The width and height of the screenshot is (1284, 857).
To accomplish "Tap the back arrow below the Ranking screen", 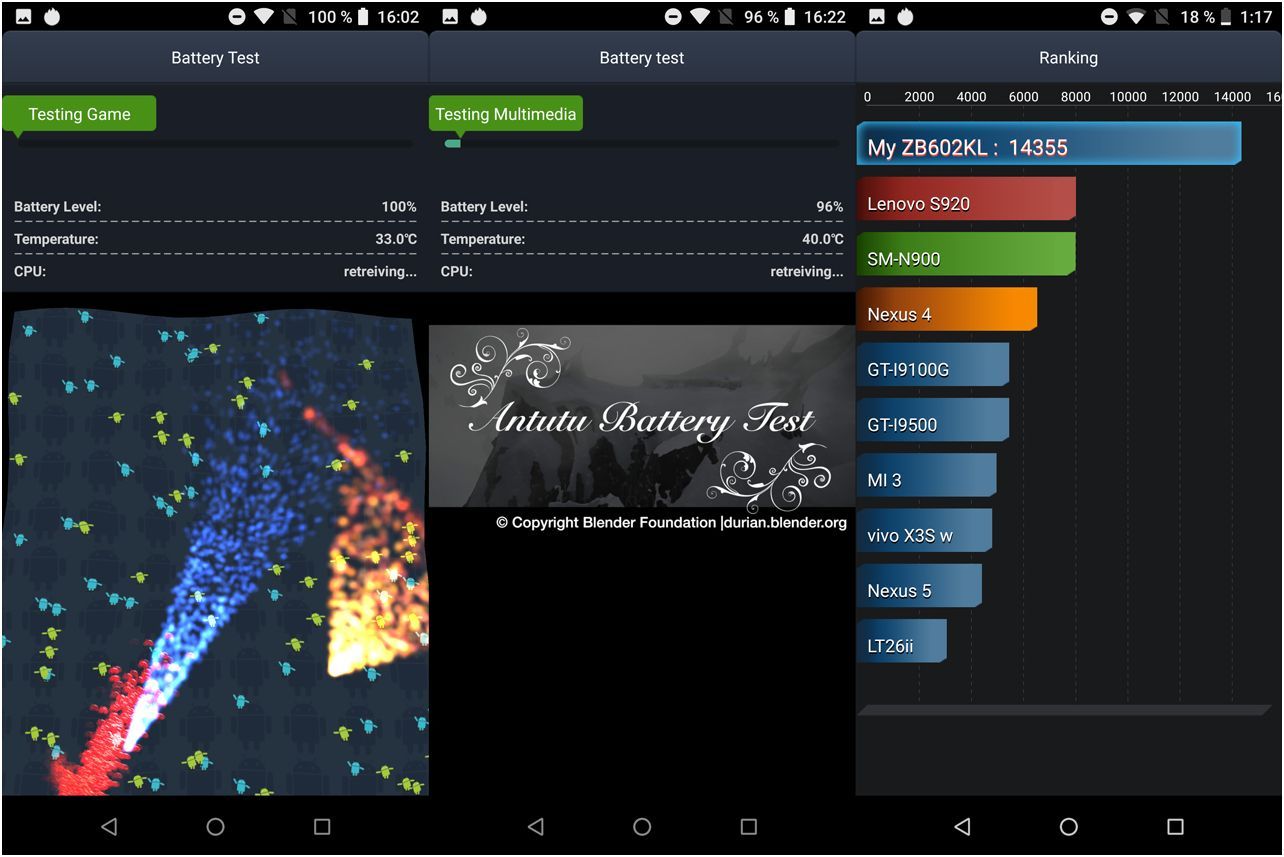I will (x=962, y=827).
